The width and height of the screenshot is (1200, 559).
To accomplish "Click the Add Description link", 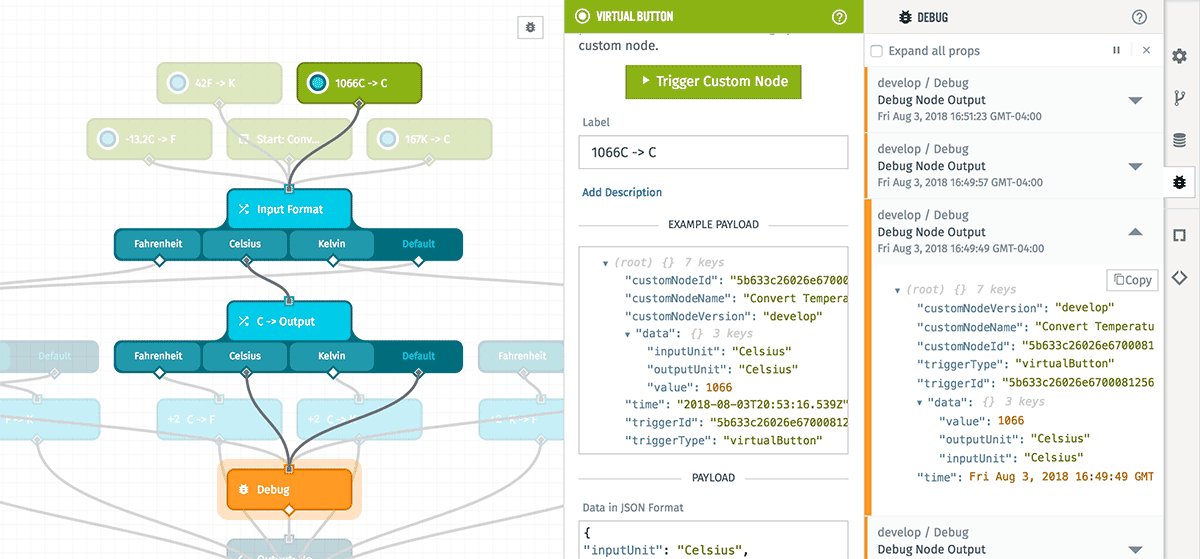I will (622, 192).
